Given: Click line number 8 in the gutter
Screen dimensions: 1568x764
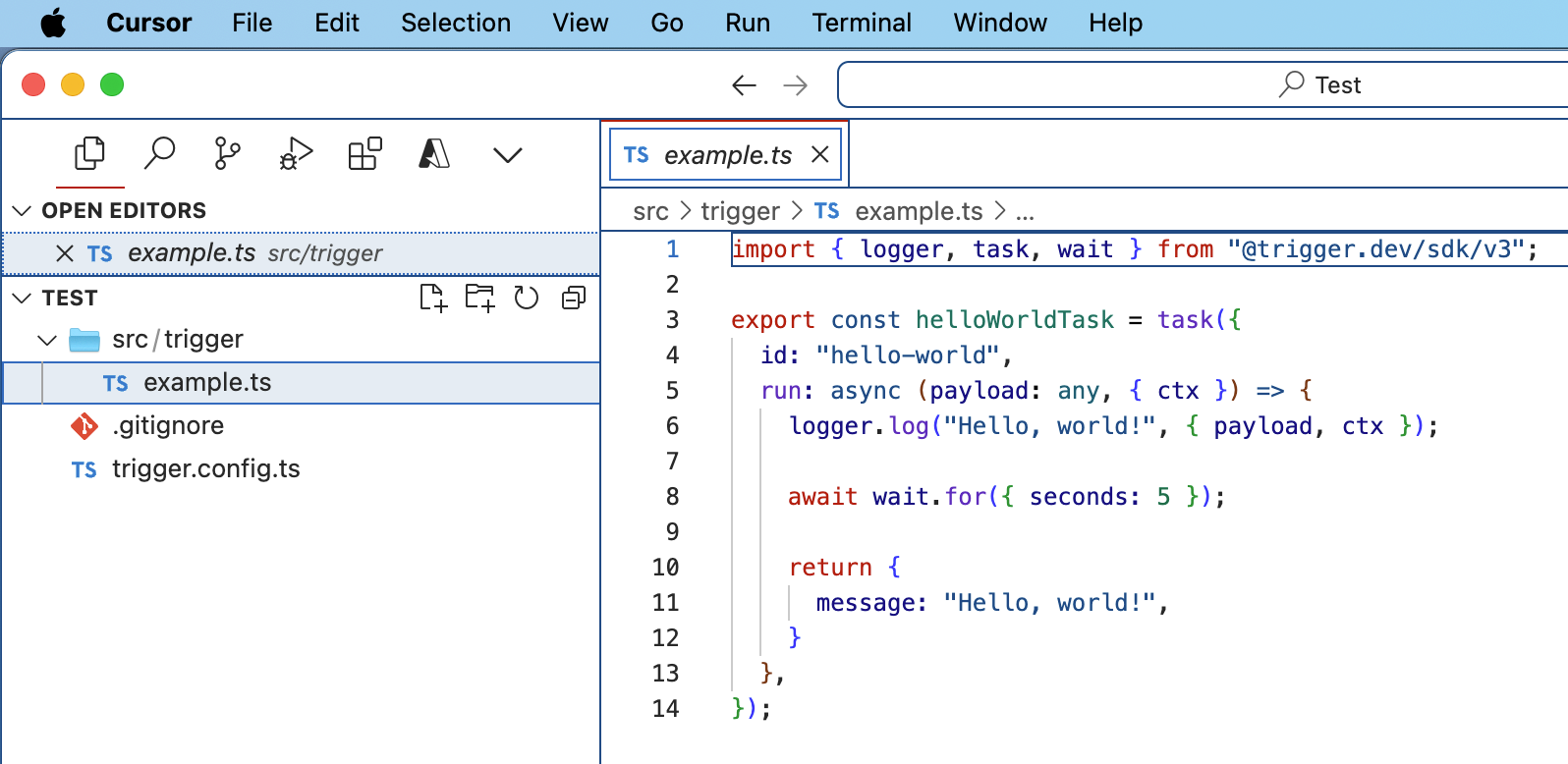Looking at the screenshot, I should pyautogui.click(x=673, y=497).
